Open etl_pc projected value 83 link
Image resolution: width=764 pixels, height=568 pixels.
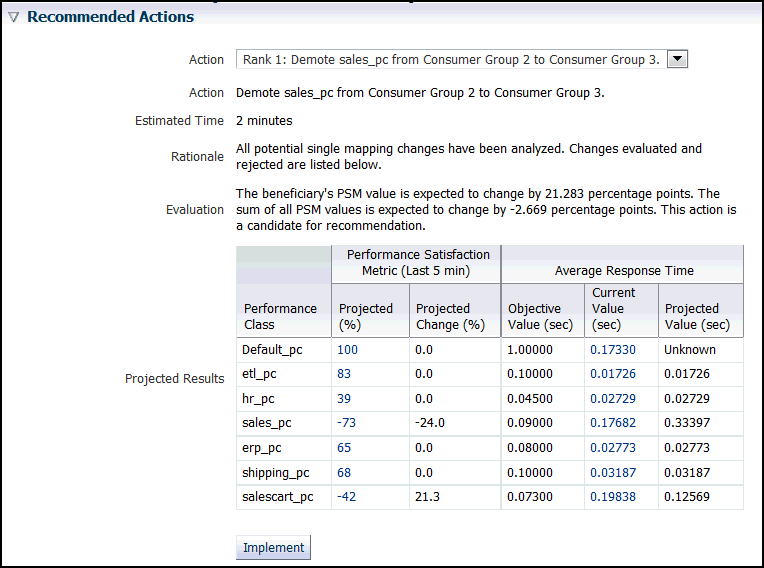344,374
